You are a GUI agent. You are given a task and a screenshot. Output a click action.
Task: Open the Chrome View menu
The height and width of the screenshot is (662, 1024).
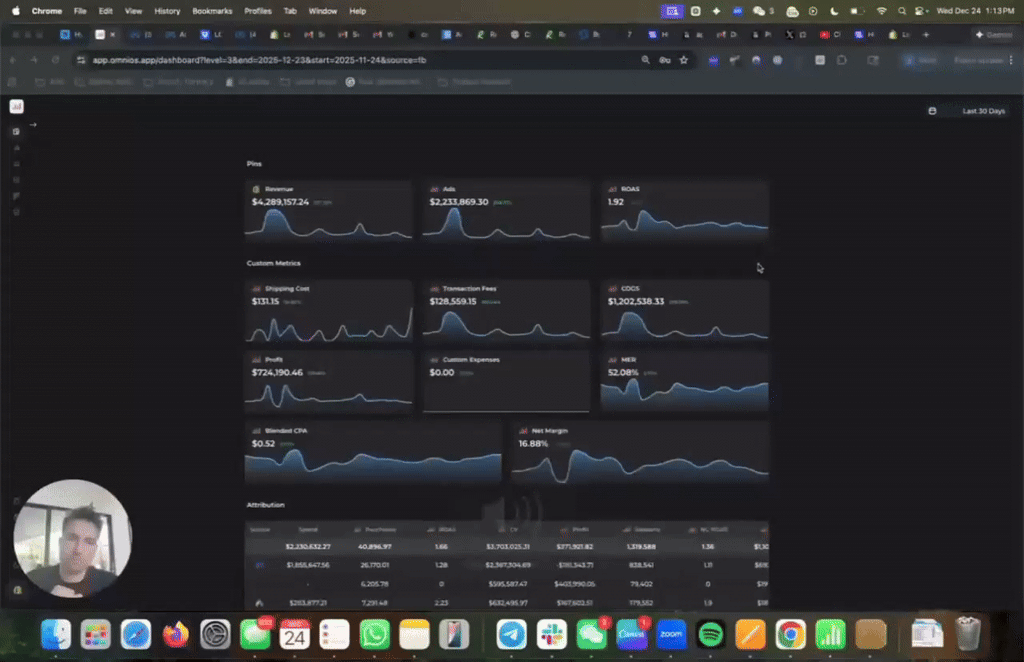(x=133, y=11)
